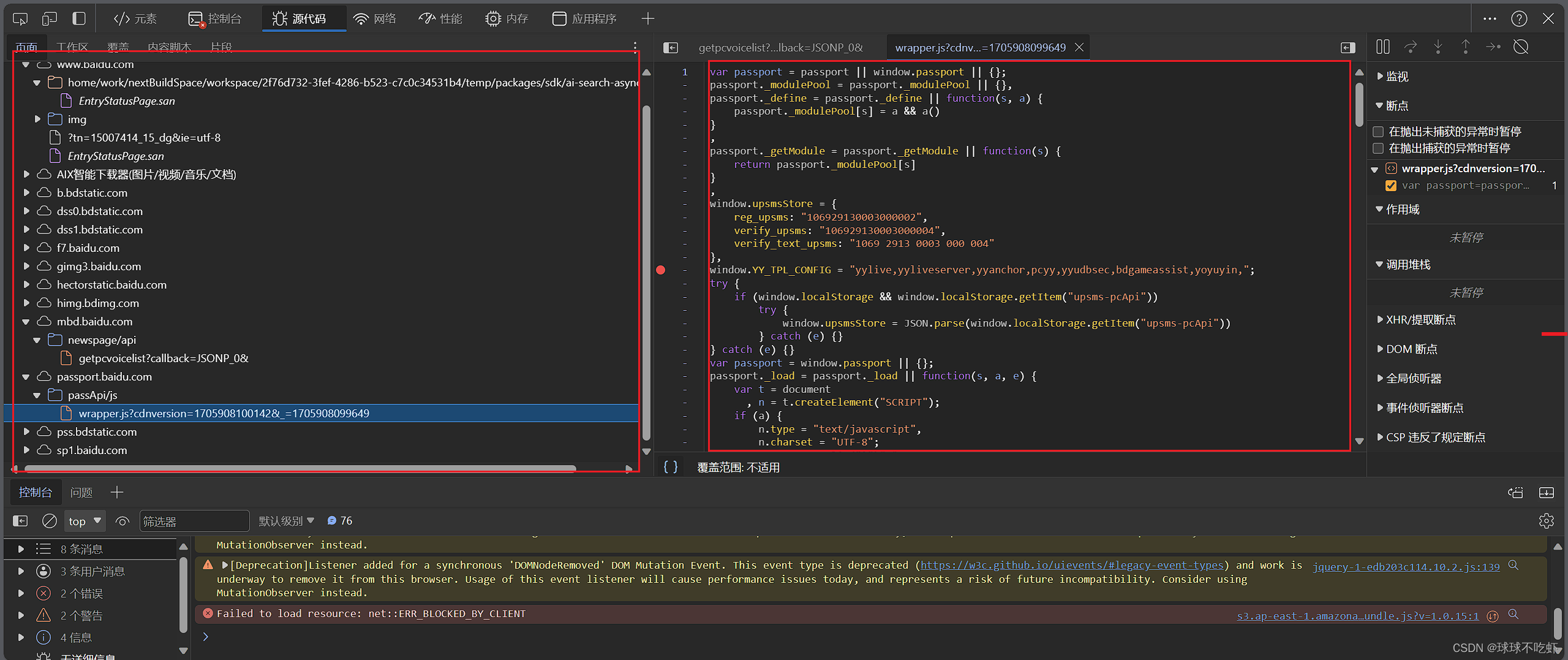This screenshot has width=1568, height=660.
Task: Activate the inspect element picker icon
Action: pyautogui.click(x=20, y=19)
